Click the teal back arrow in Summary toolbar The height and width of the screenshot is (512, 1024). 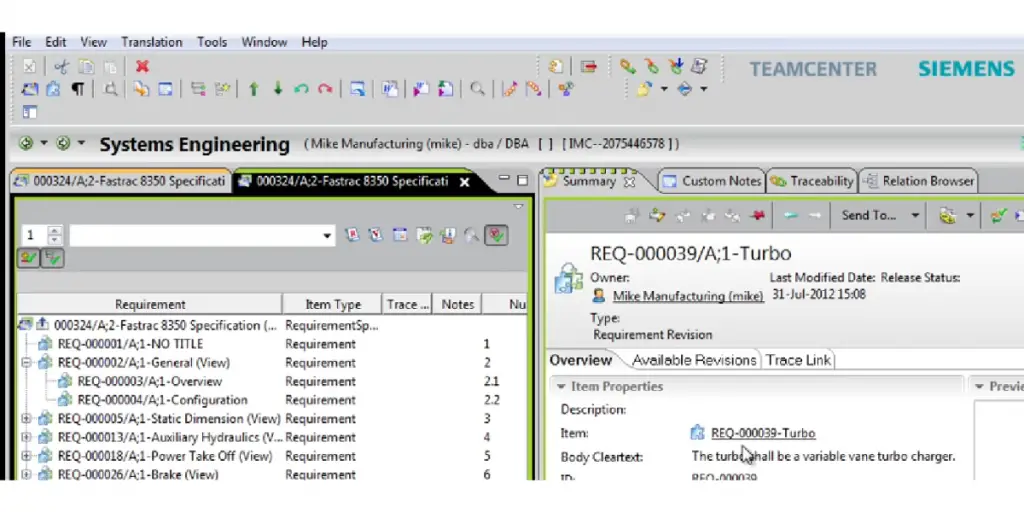click(790, 215)
